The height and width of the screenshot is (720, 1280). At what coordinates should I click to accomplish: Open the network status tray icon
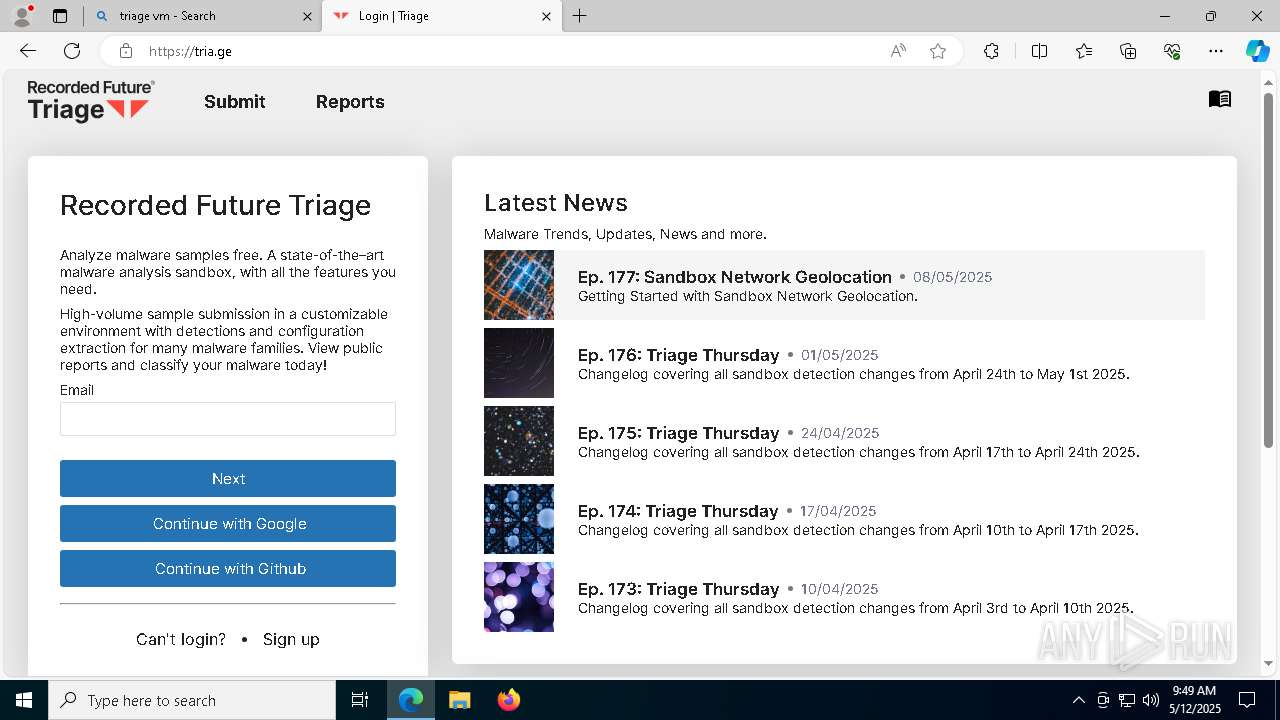coord(1127,700)
